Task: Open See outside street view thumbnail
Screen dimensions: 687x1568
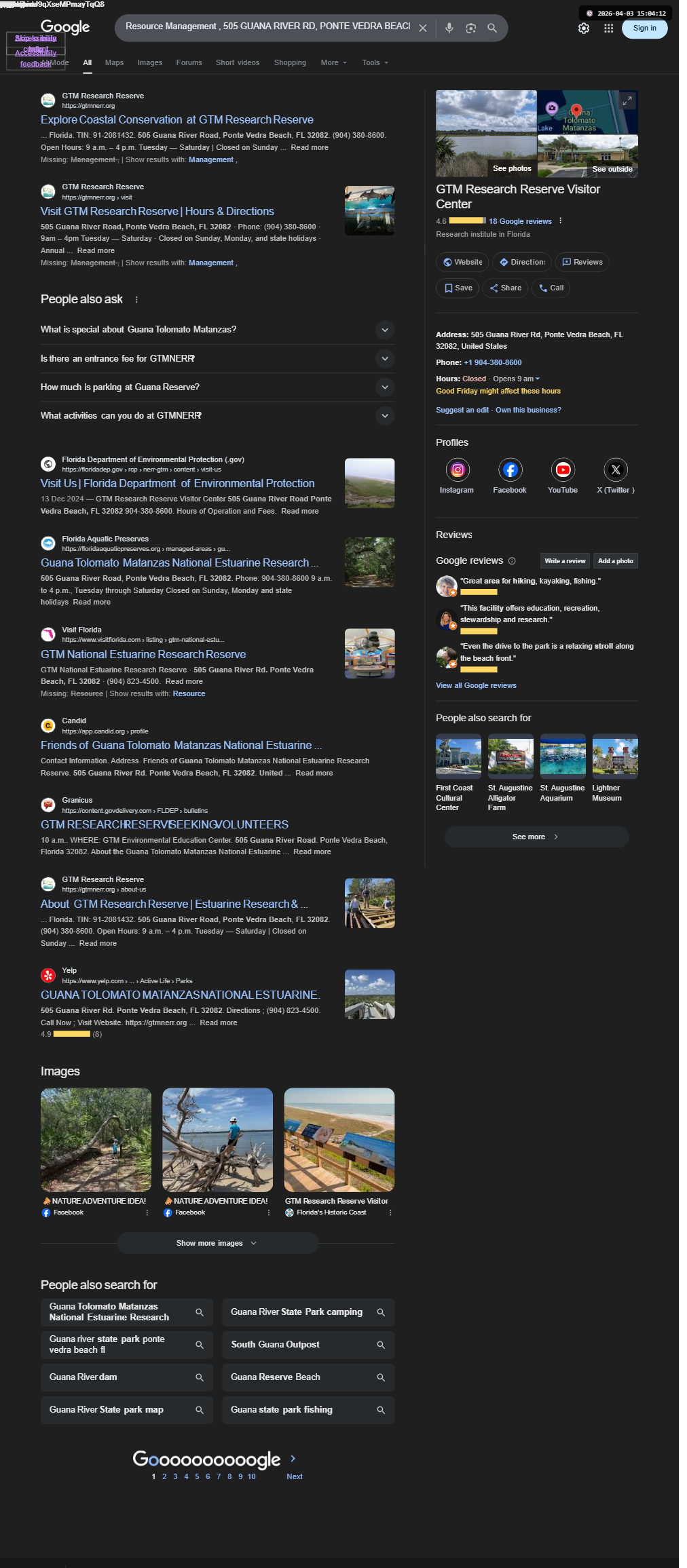Action: click(x=588, y=156)
